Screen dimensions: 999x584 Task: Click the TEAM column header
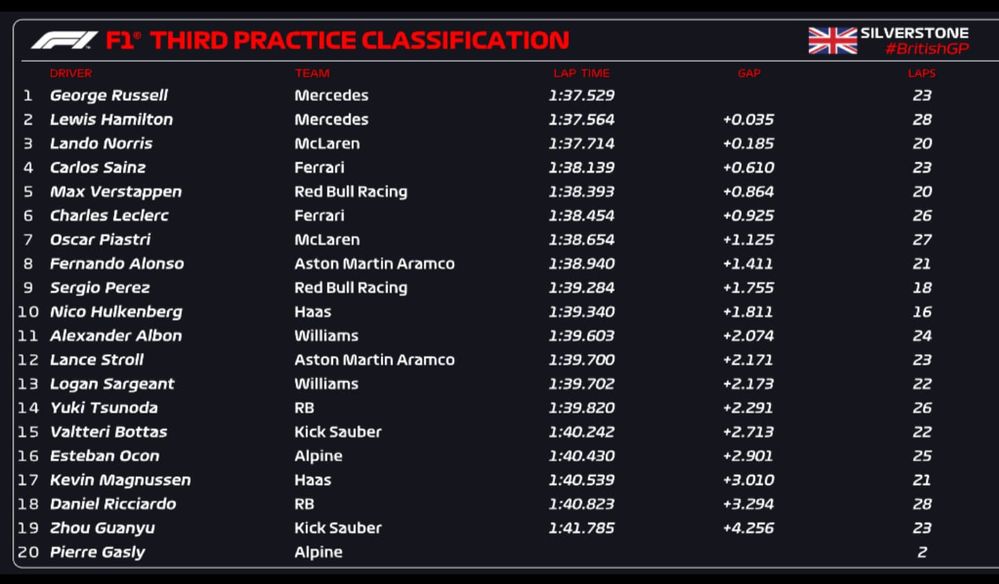[312, 73]
